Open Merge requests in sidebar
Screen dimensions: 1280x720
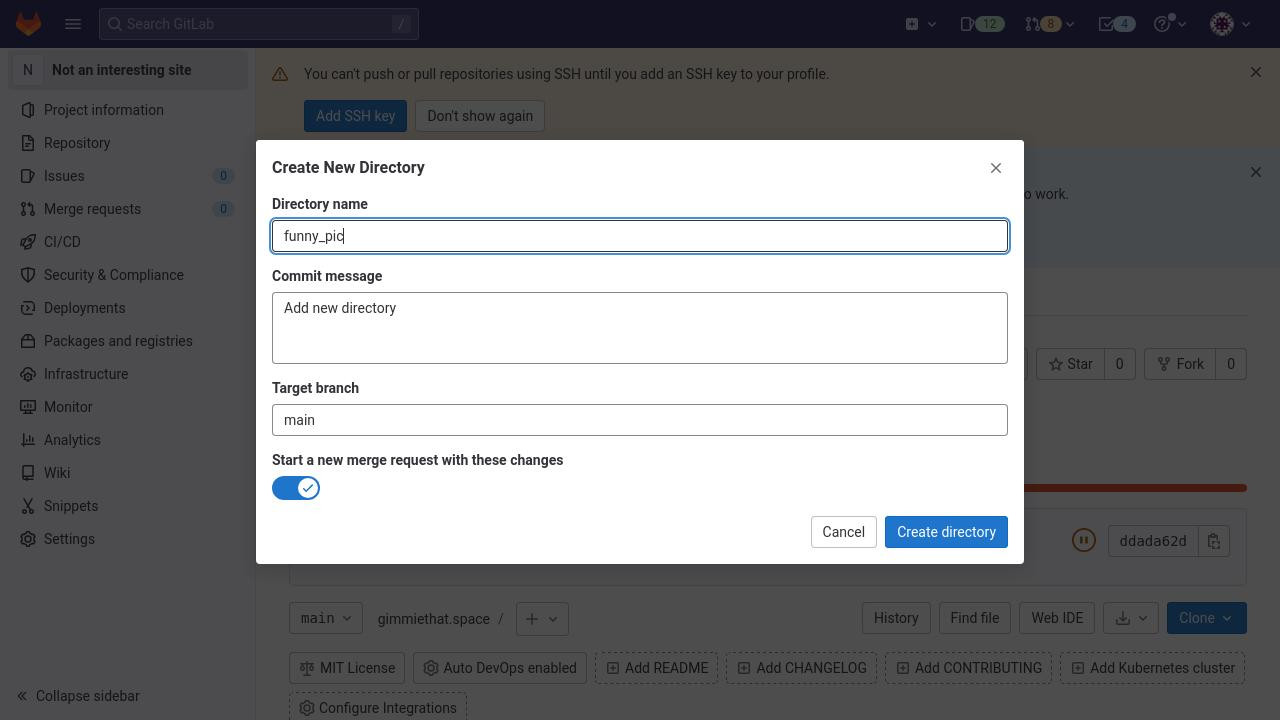(x=128, y=209)
